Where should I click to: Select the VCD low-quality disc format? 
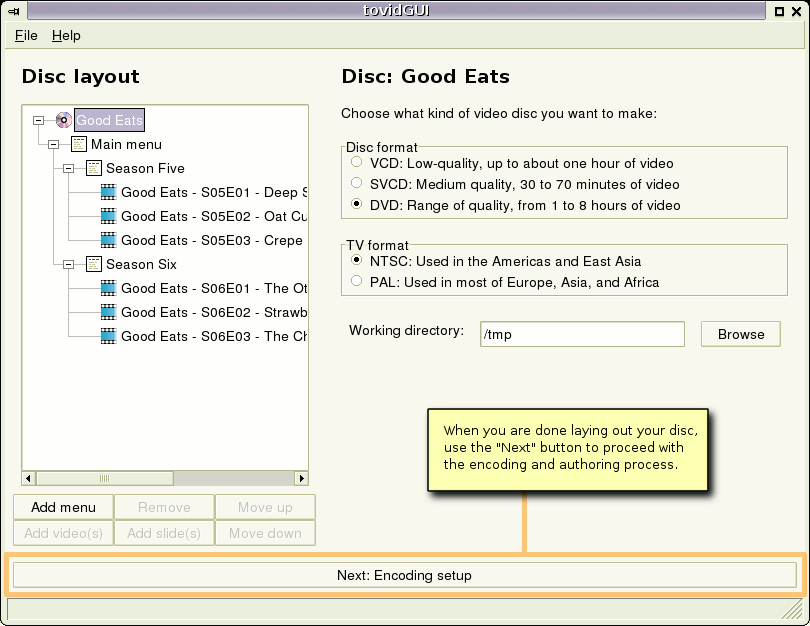coord(356,162)
